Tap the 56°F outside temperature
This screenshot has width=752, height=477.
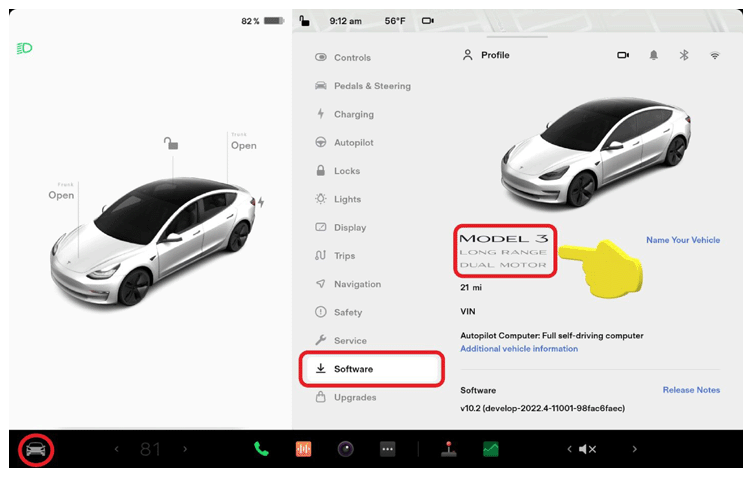[x=395, y=21]
